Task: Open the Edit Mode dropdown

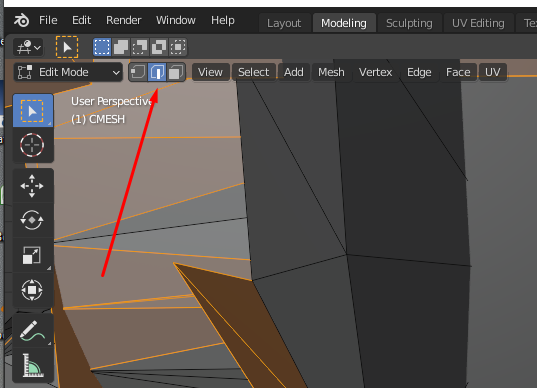Action: 68,72
